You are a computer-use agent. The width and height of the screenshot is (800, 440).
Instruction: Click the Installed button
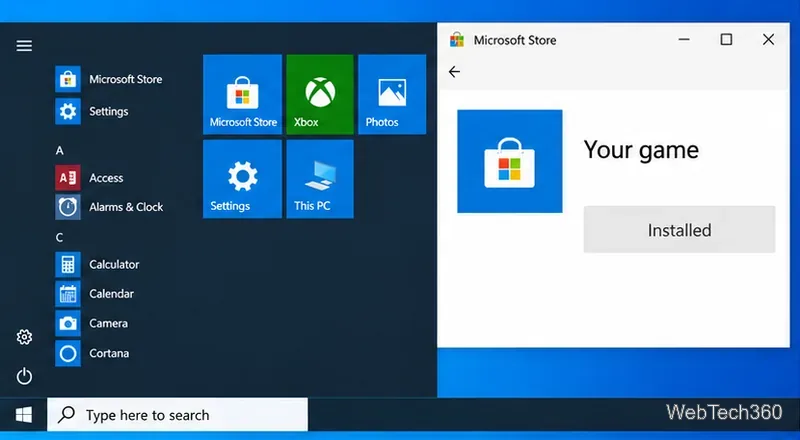point(679,230)
